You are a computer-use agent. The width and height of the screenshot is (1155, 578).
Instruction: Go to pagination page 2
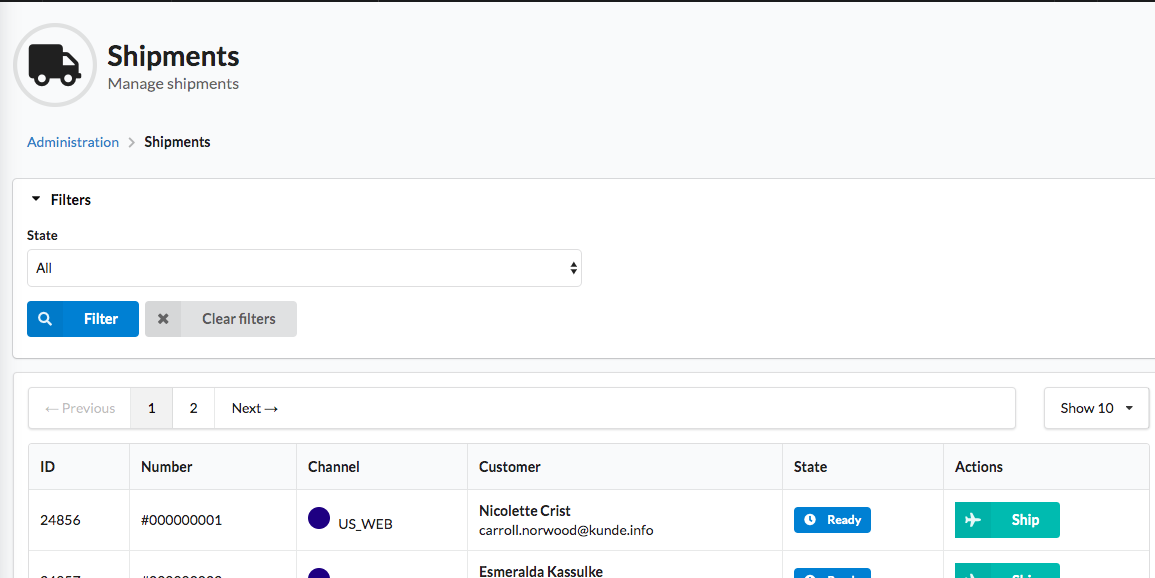pyautogui.click(x=194, y=408)
